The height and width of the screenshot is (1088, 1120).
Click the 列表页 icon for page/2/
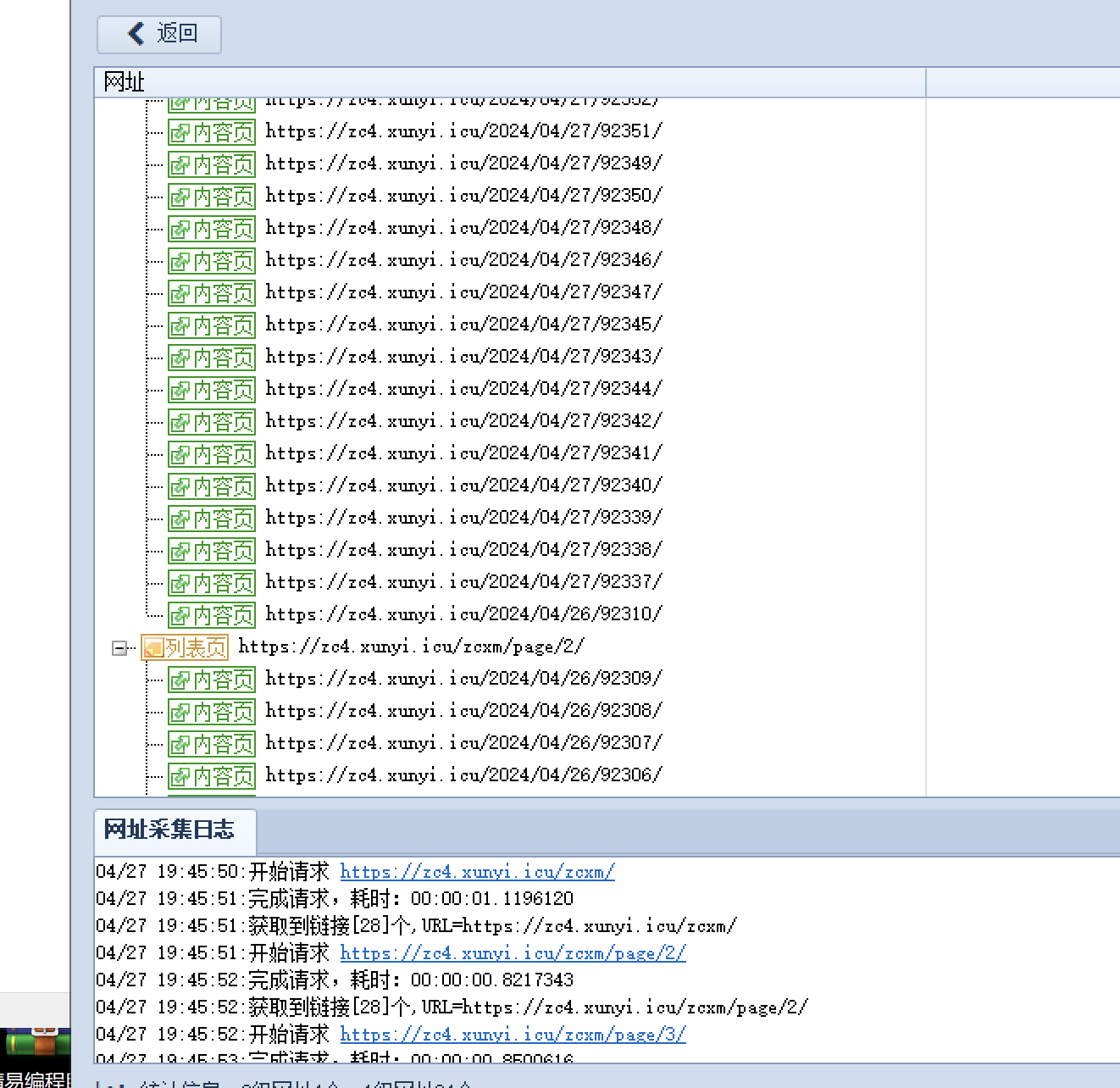coord(185,648)
